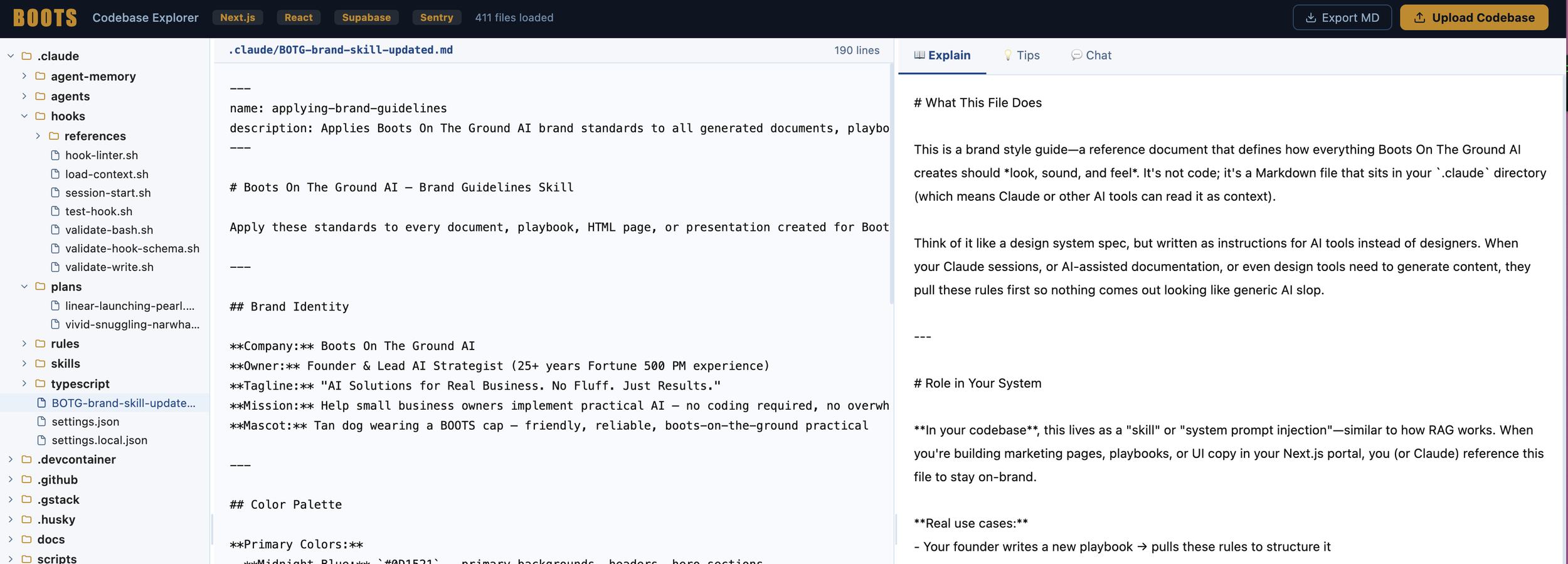The height and width of the screenshot is (564, 1568).
Task: Click the file icon next to vivid-snuggling-narwha
Action: [x=55, y=324]
